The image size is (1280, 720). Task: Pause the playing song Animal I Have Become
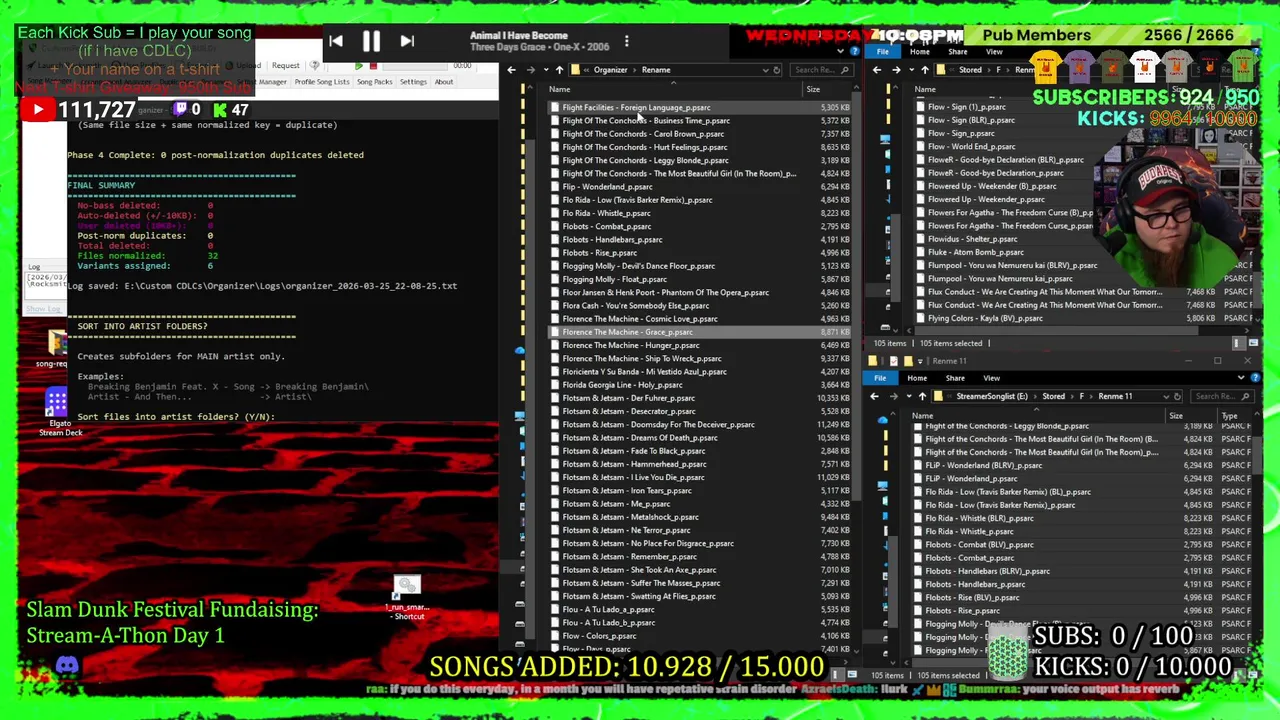tap(371, 41)
